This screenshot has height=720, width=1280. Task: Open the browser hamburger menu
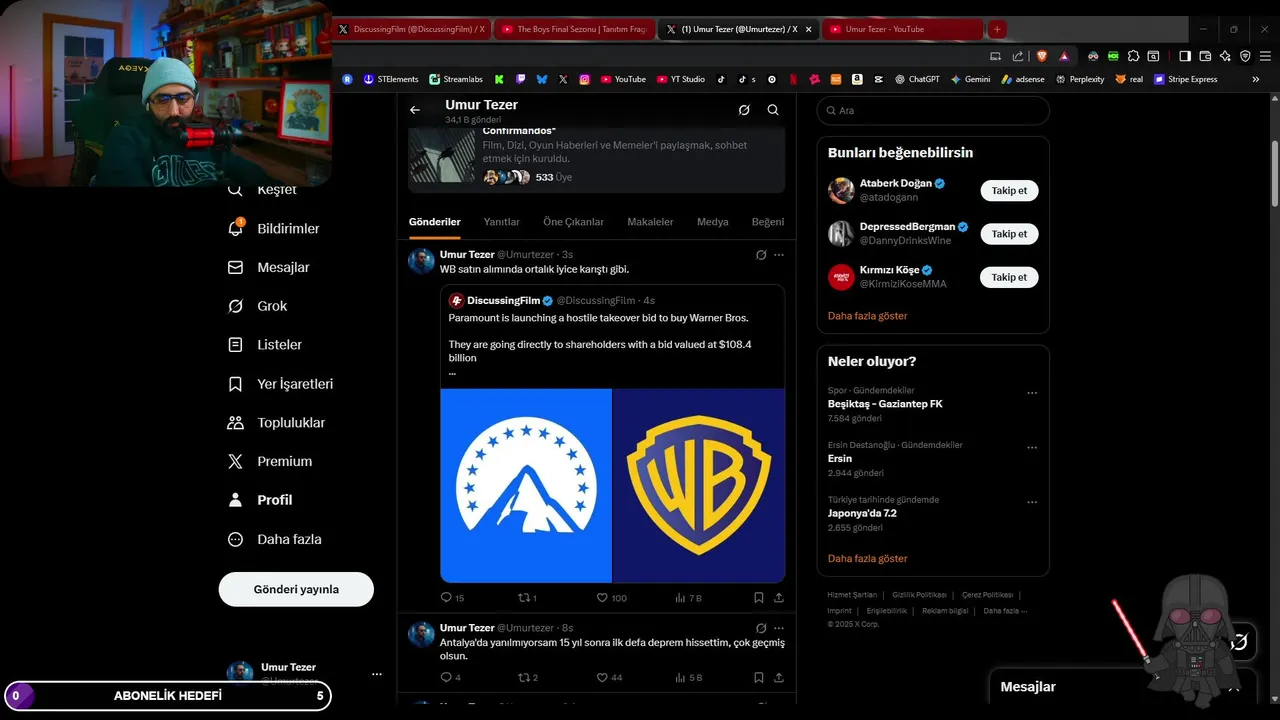pos(1265,56)
